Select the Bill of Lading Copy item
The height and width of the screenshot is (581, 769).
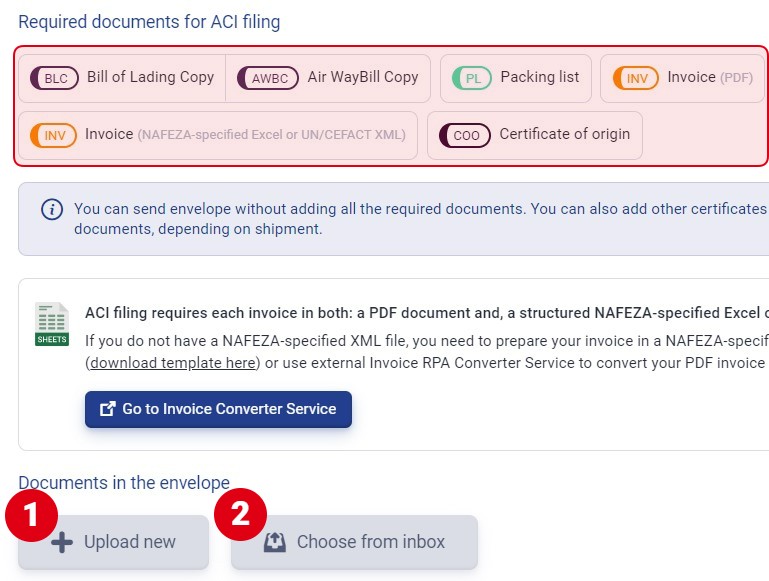pos(122,78)
